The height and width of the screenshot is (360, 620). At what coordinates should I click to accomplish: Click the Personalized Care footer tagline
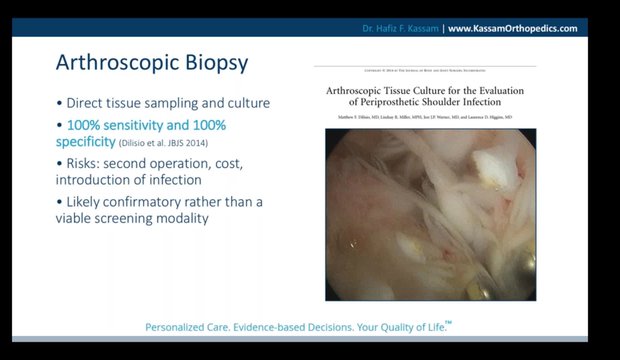(x=298, y=327)
